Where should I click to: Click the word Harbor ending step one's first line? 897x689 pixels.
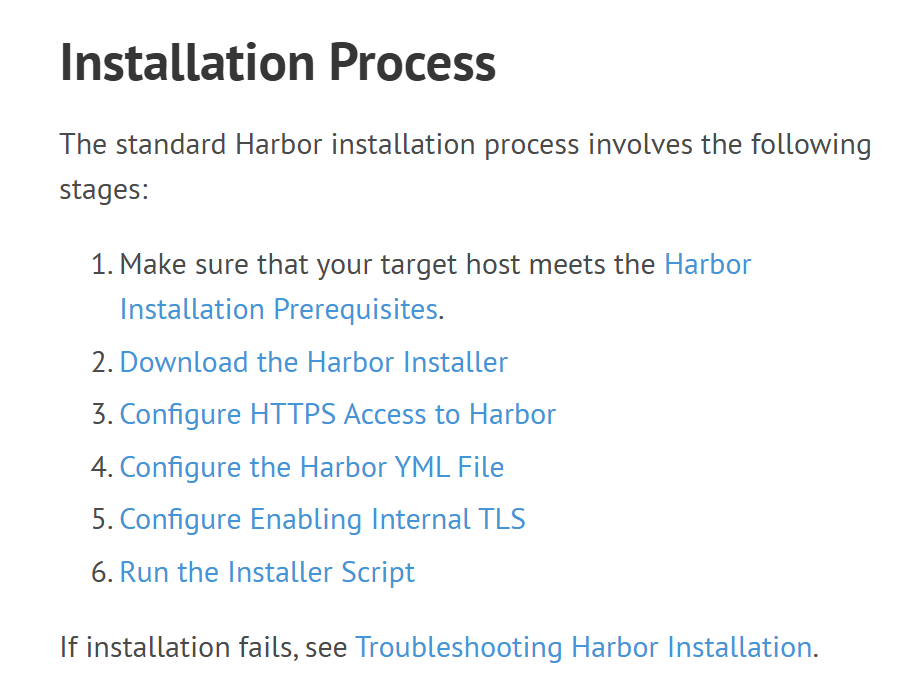pos(708,264)
